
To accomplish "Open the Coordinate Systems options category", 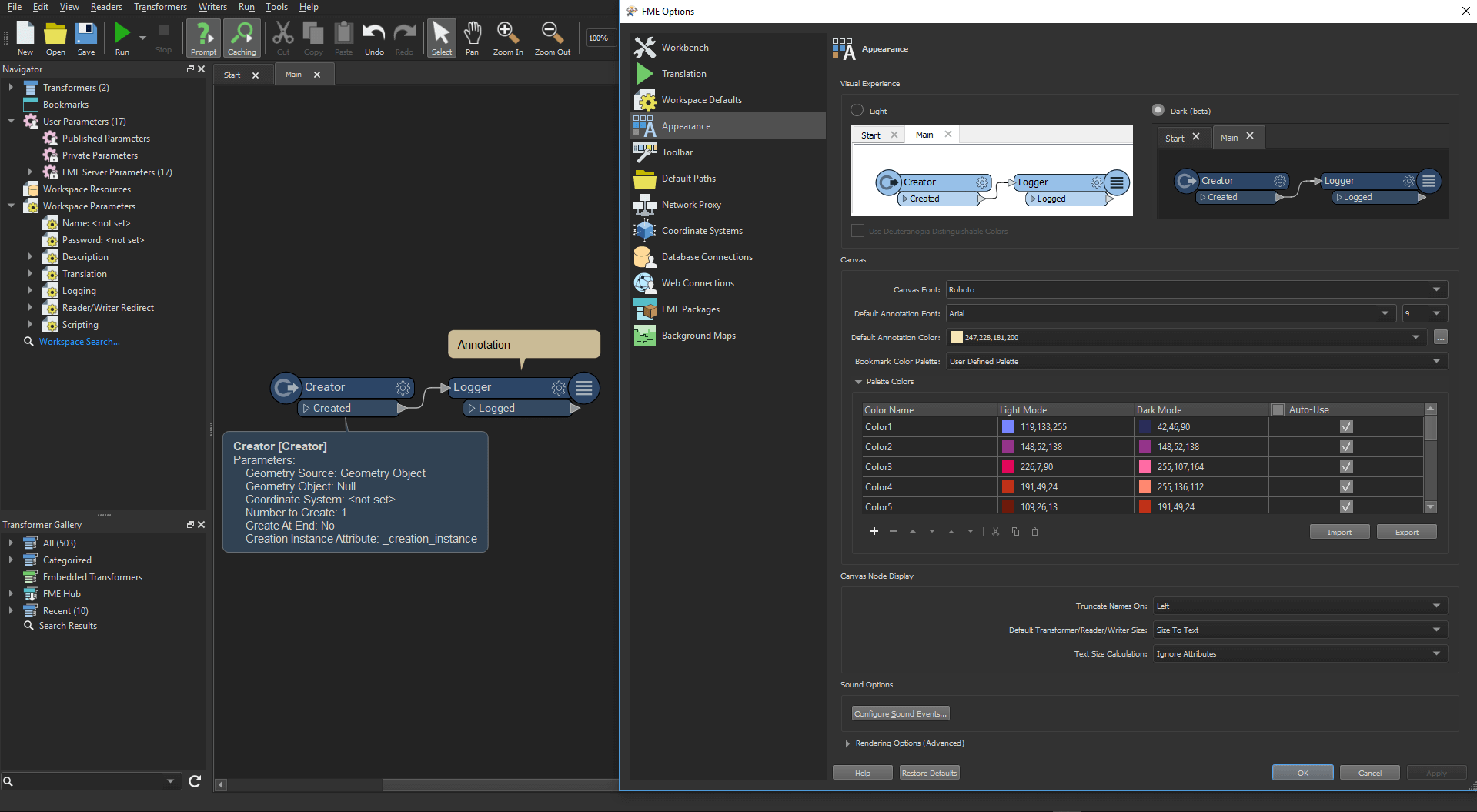I will pos(727,231).
